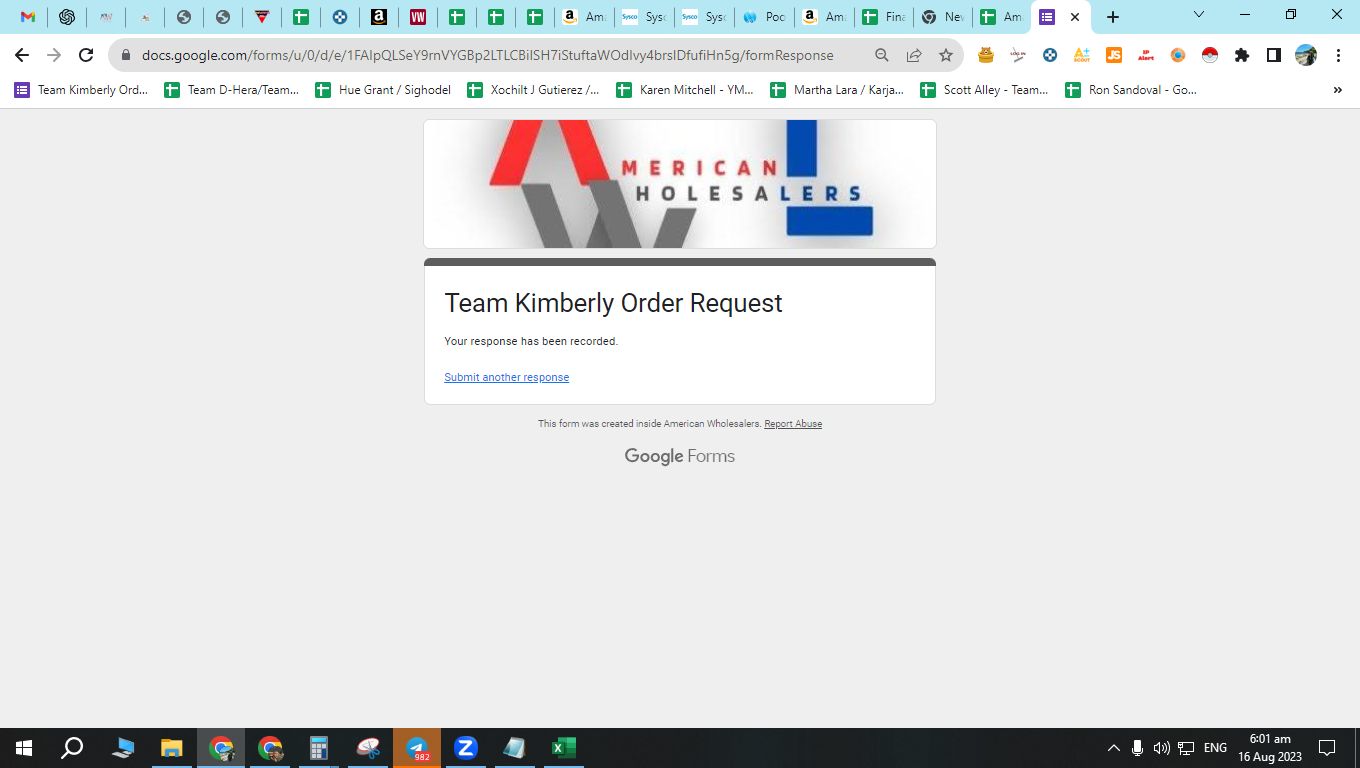Share this page via address bar icon
1360x768 pixels.
pyautogui.click(x=914, y=56)
